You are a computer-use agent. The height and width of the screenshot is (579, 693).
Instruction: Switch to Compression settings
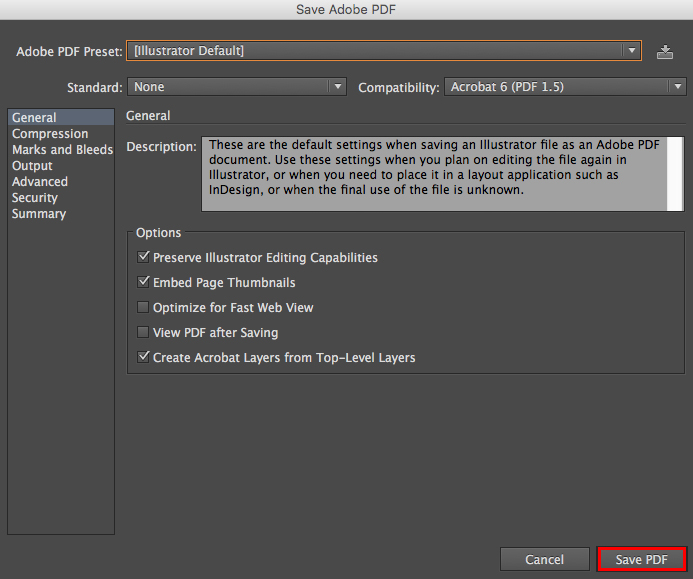(x=50, y=134)
